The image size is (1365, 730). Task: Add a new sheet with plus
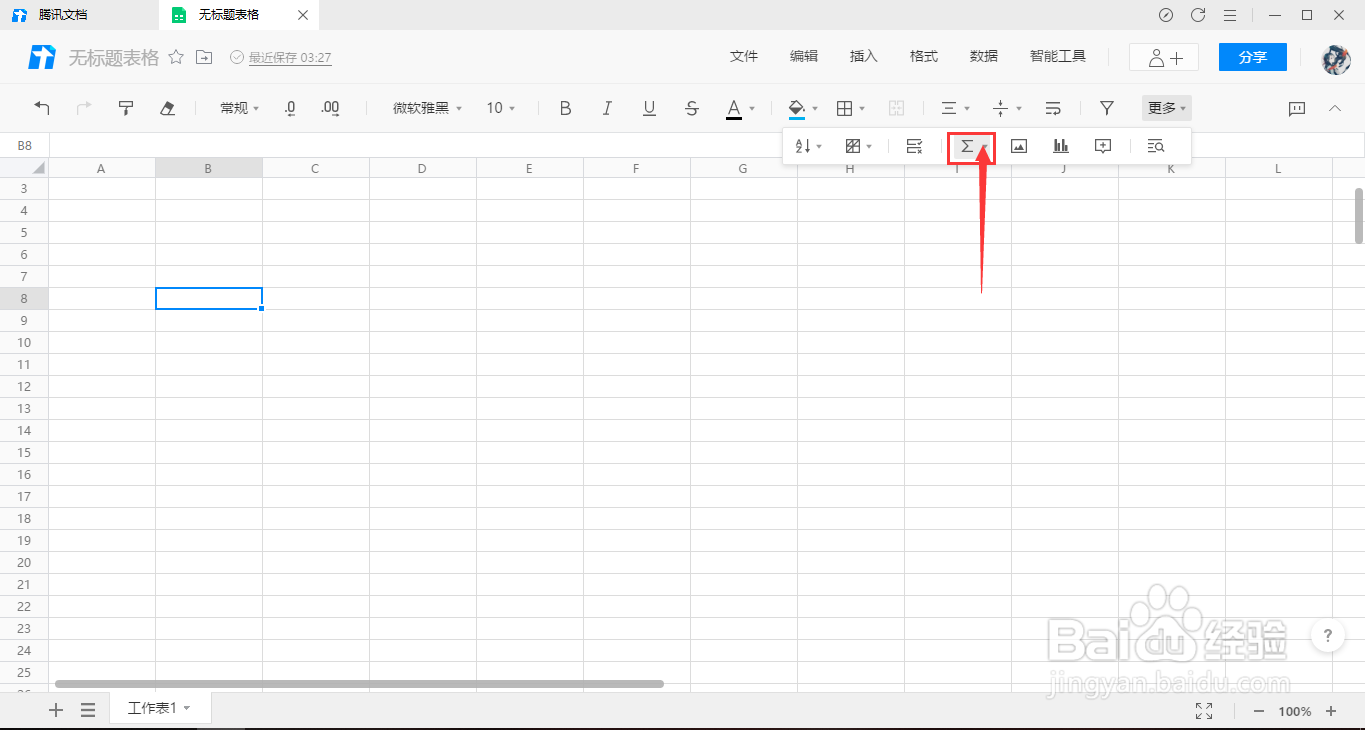pos(56,709)
